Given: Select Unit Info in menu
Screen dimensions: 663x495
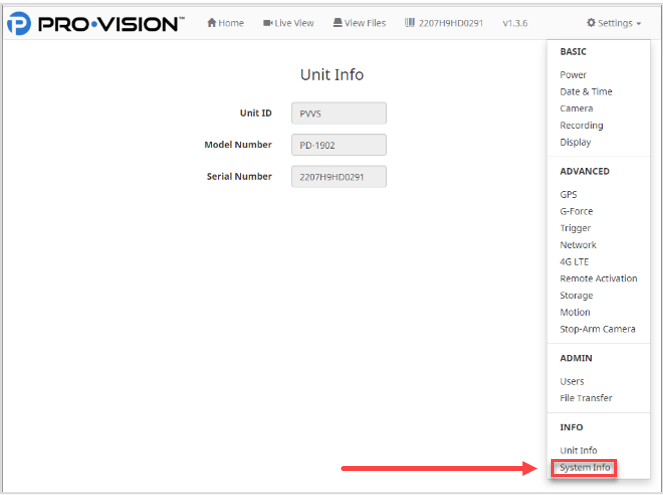Looking at the screenshot, I should click(578, 451).
